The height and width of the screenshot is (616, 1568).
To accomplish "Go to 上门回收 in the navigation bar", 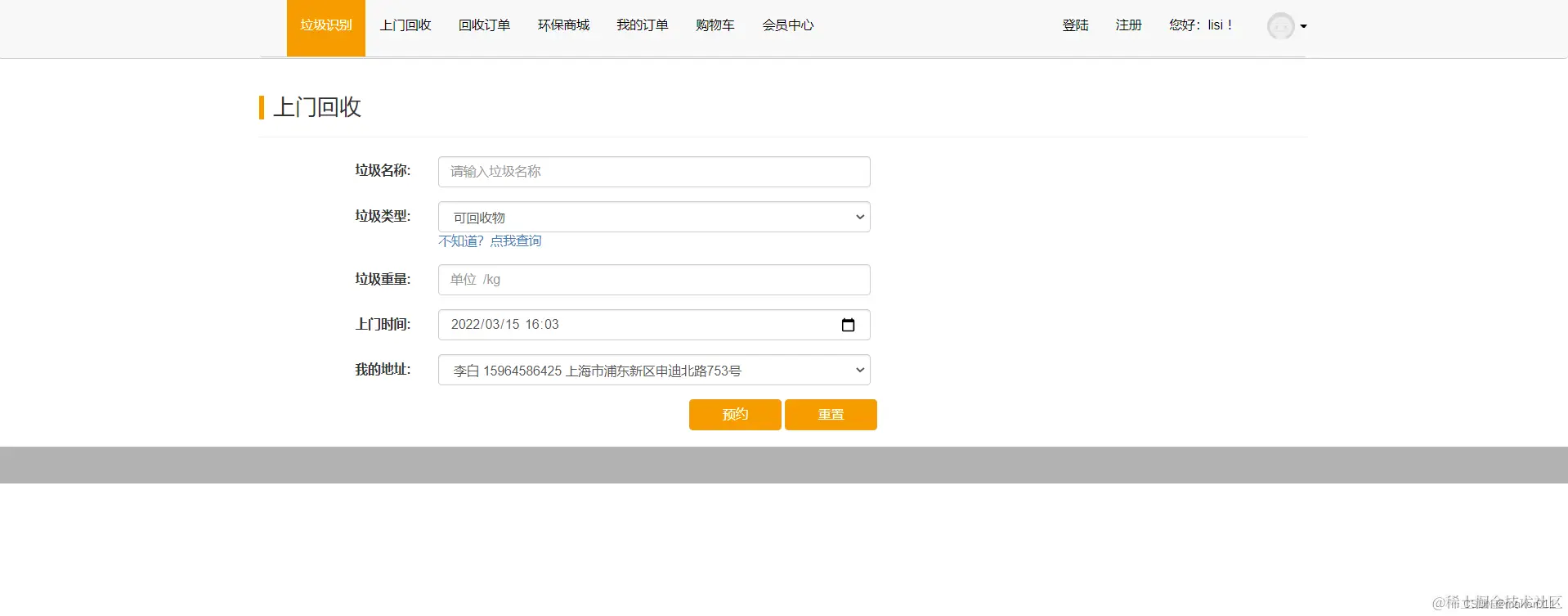I will pyautogui.click(x=405, y=25).
